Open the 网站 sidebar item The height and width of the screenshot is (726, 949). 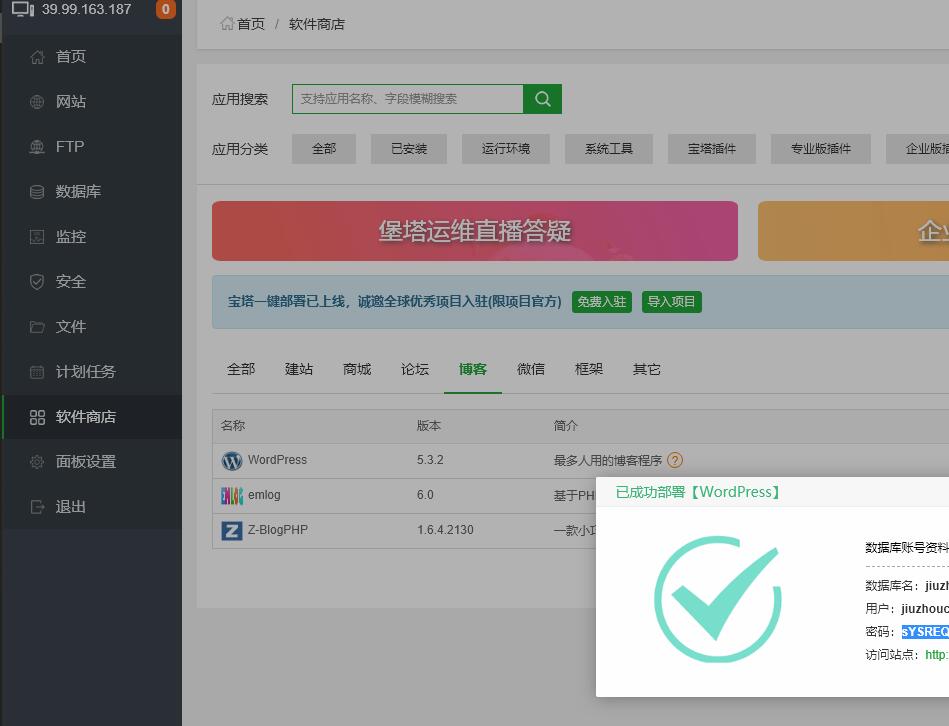92,102
